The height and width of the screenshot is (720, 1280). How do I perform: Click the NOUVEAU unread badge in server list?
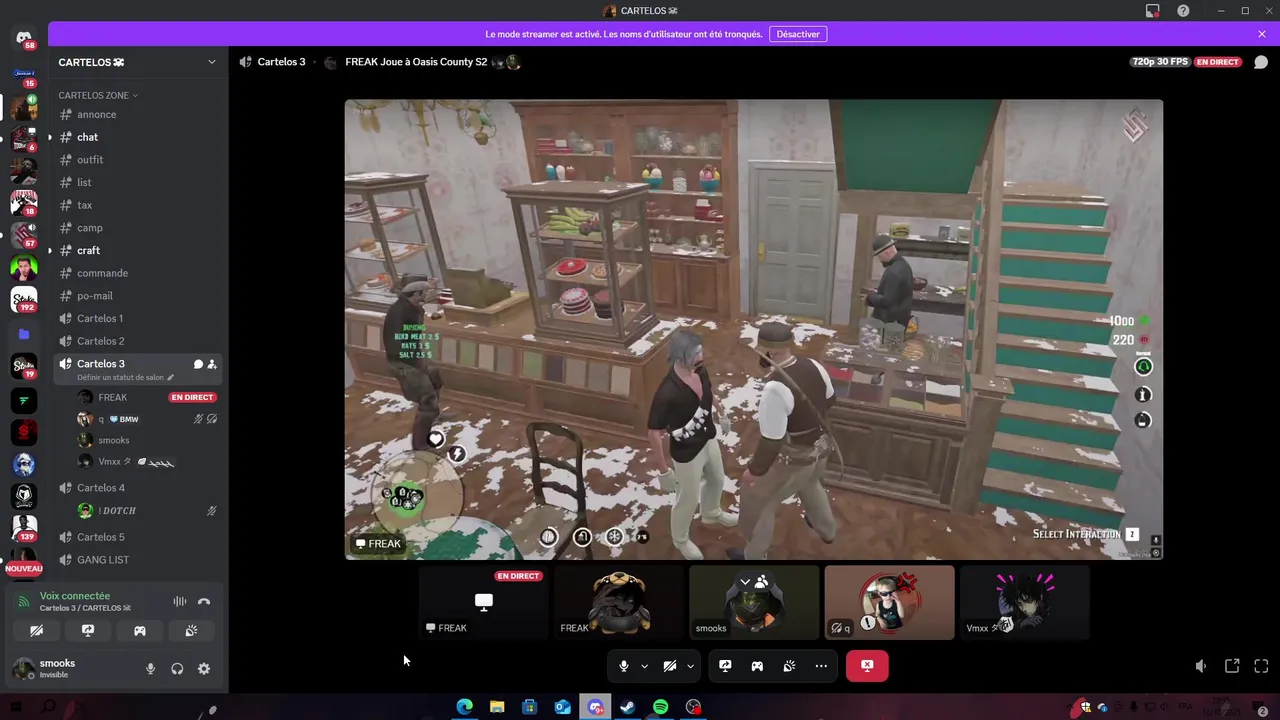[24, 568]
